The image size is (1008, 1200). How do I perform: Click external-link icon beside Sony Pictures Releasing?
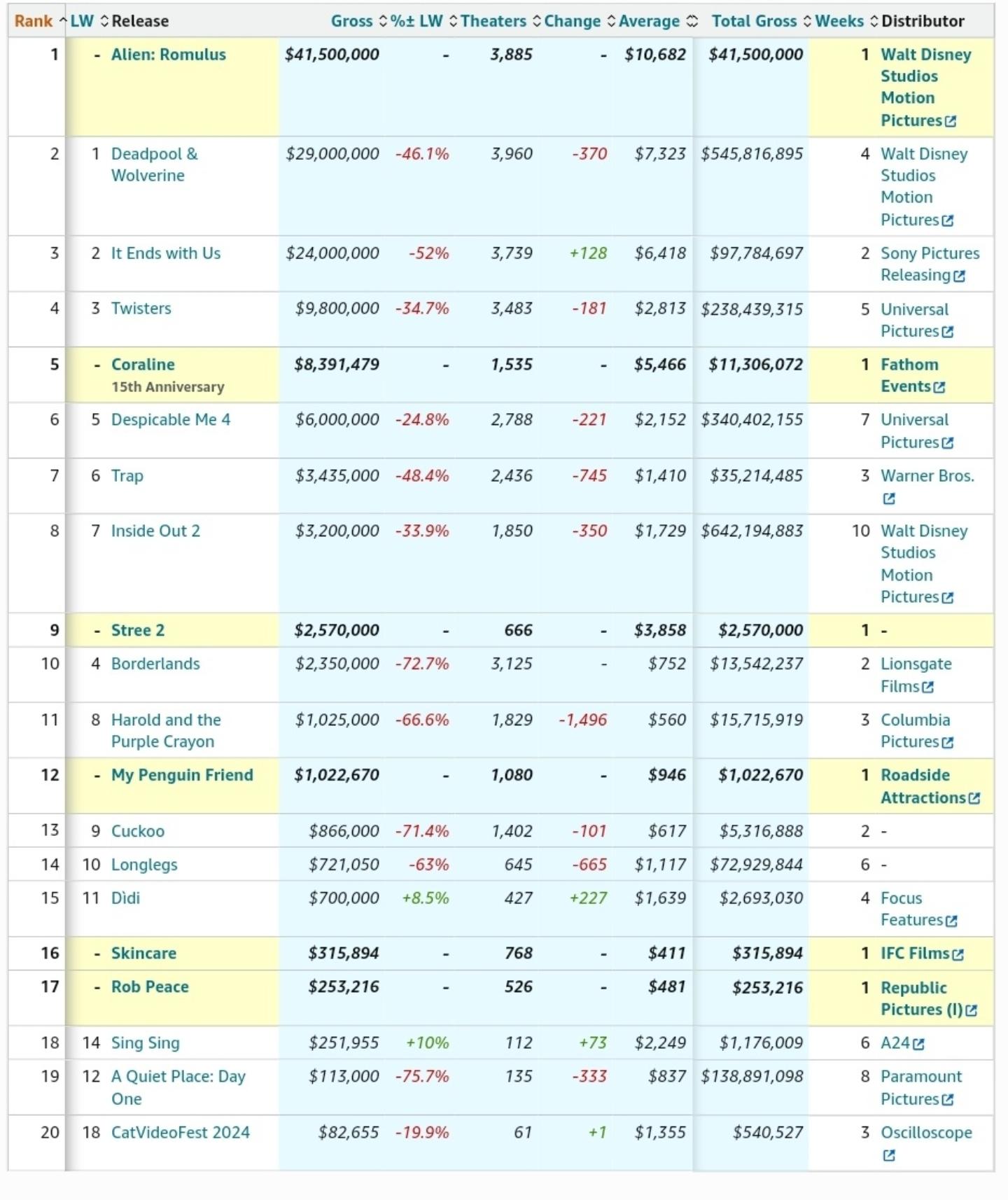[960, 277]
